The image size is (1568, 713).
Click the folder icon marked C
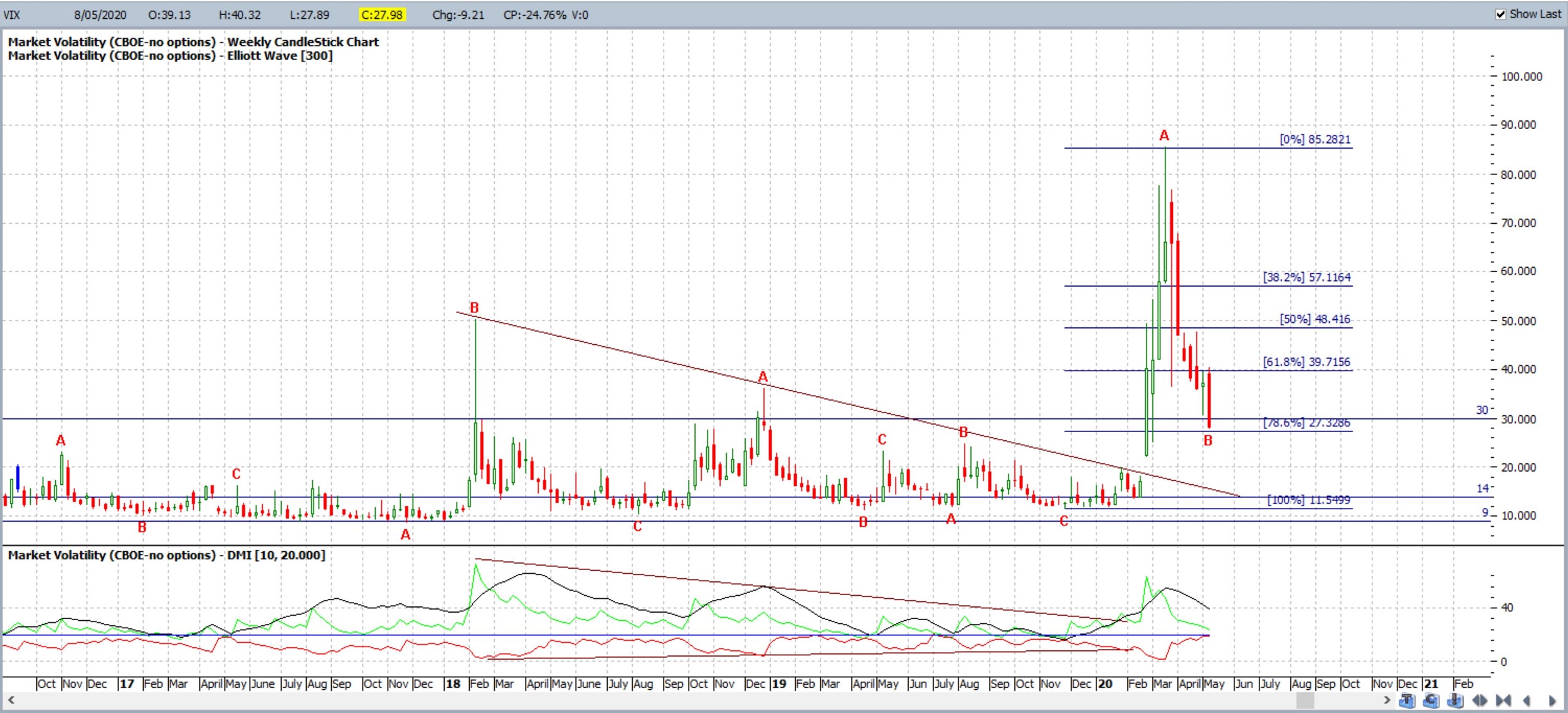1431,700
